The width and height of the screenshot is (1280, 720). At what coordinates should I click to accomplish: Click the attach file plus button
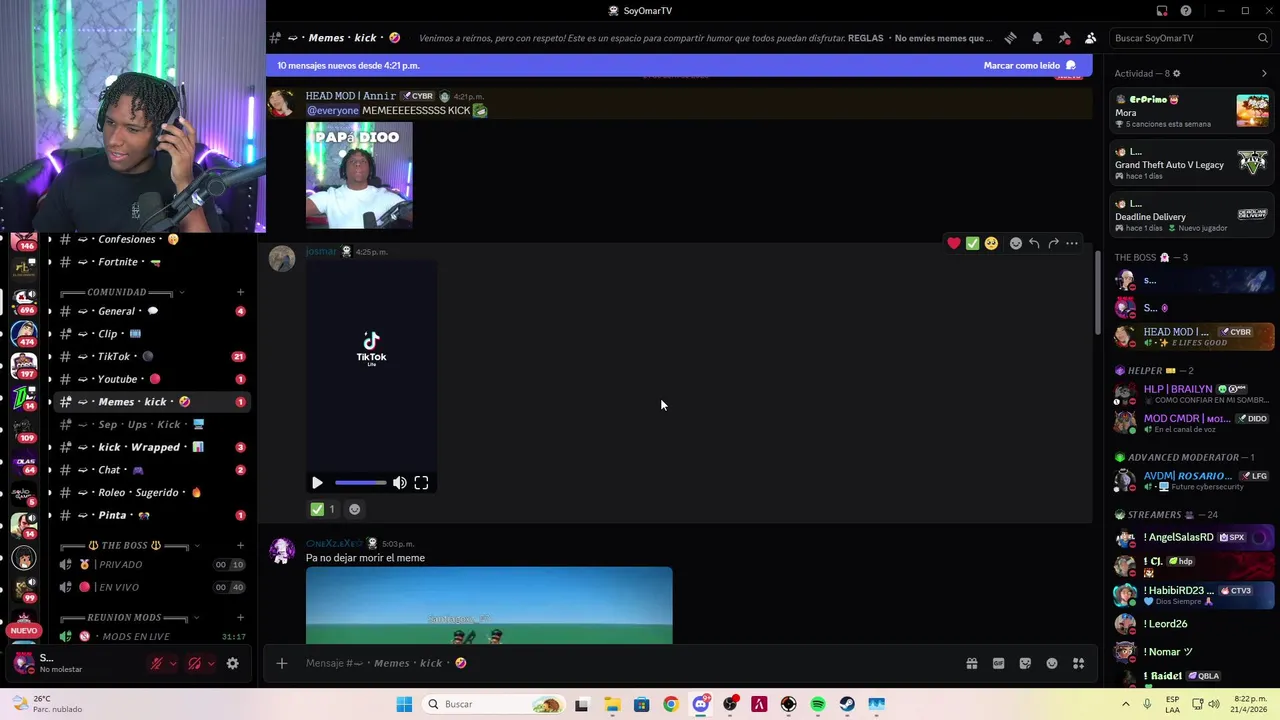click(x=282, y=663)
